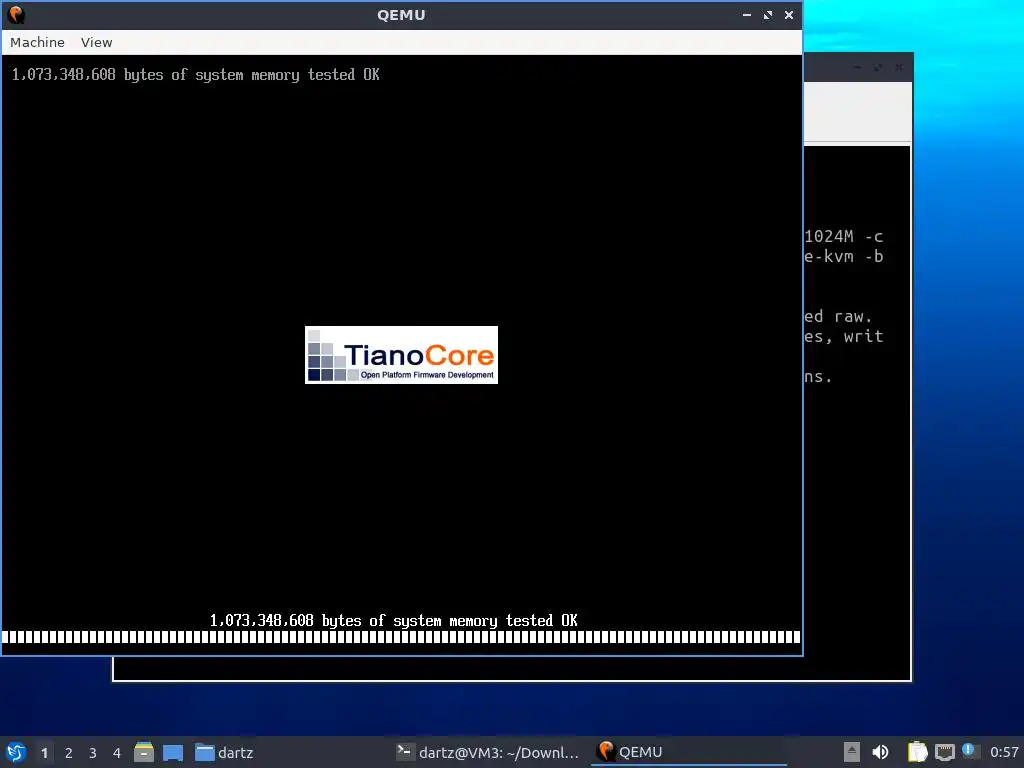Maximize the QEMU window
This screenshot has height=768, width=1024.
[x=768, y=15]
